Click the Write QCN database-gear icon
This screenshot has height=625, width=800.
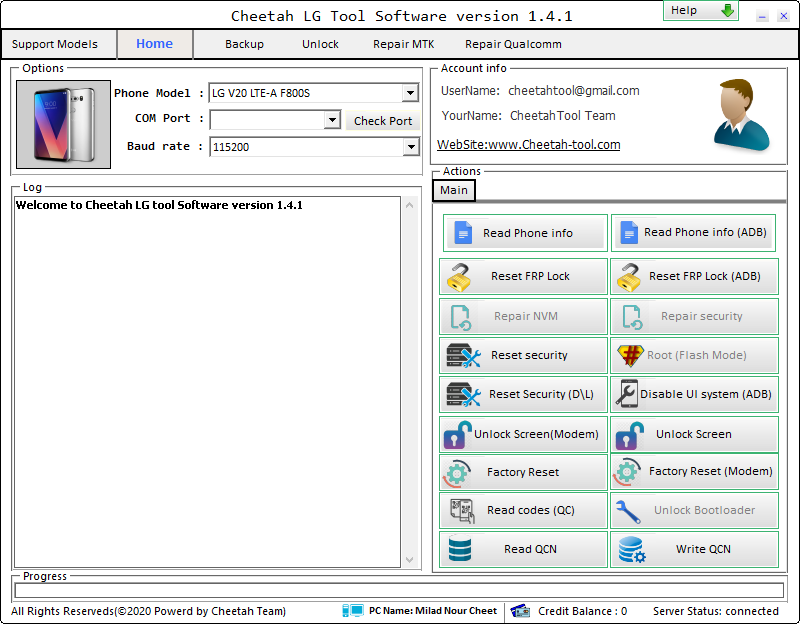click(632, 549)
